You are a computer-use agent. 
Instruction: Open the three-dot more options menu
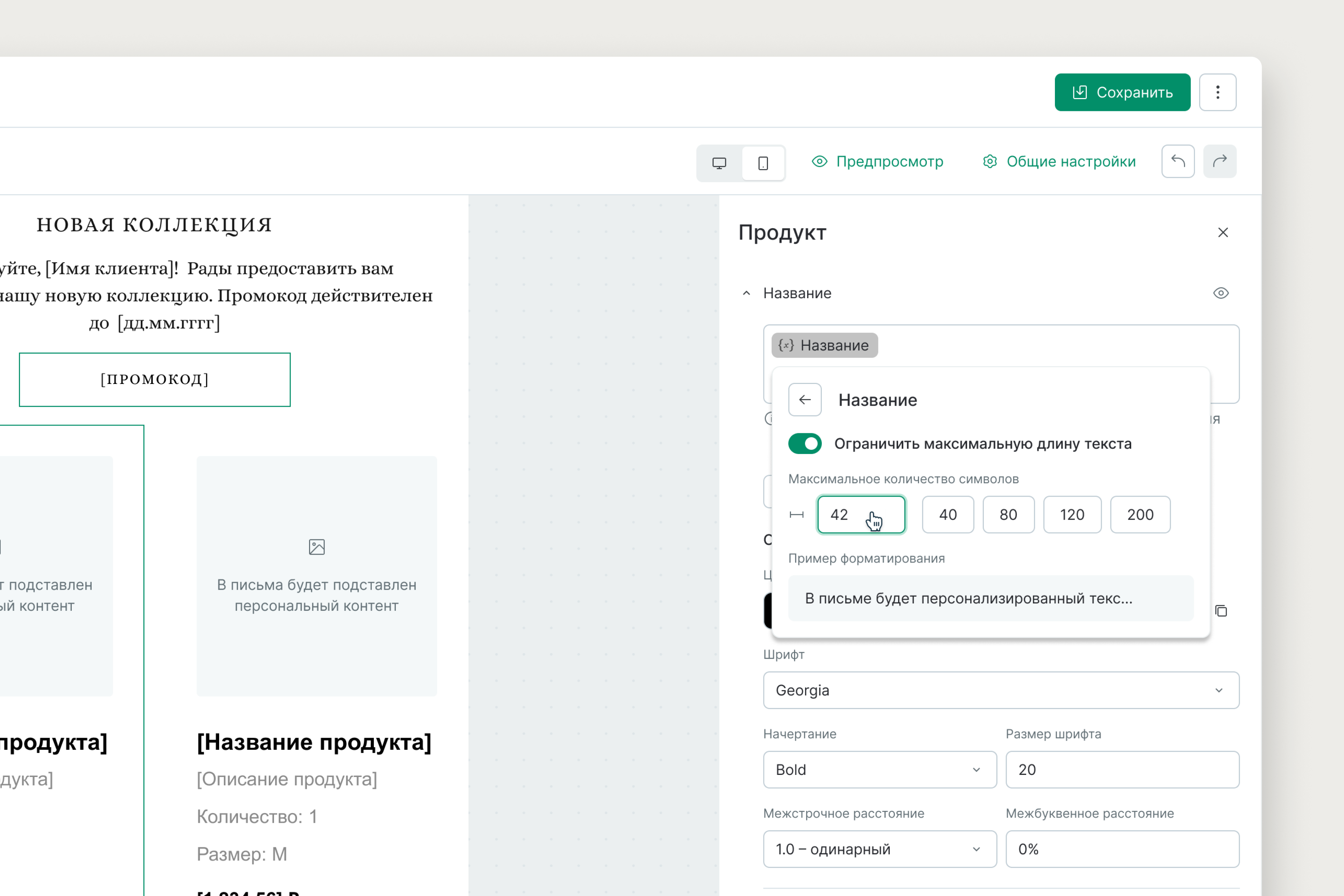pyautogui.click(x=1218, y=92)
